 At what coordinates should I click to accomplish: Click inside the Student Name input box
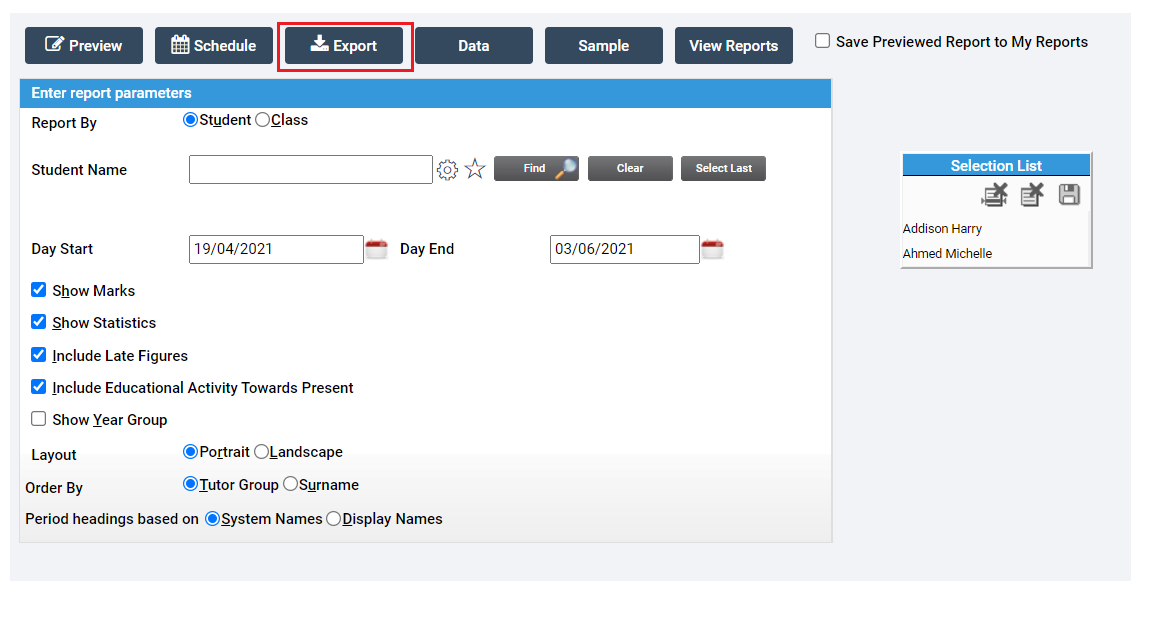pos(310,169)
